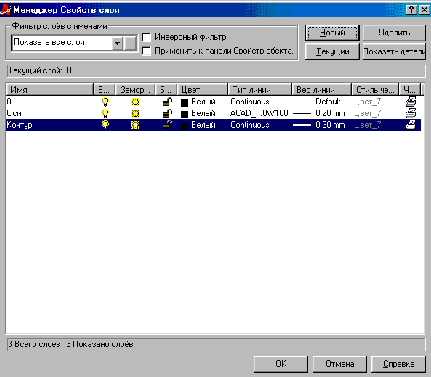
Task: Sort by the Ч... plot column header
Action: pyautogui.click(x=410, y=90)
